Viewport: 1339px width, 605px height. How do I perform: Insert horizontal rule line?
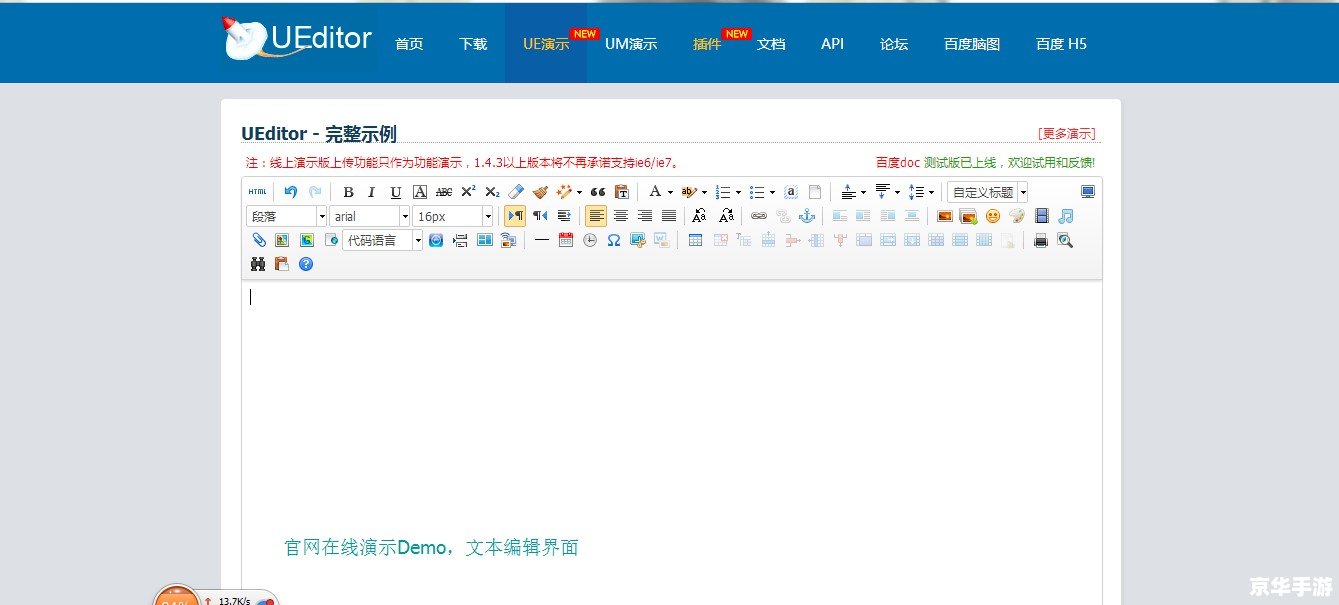coord(542,240)
